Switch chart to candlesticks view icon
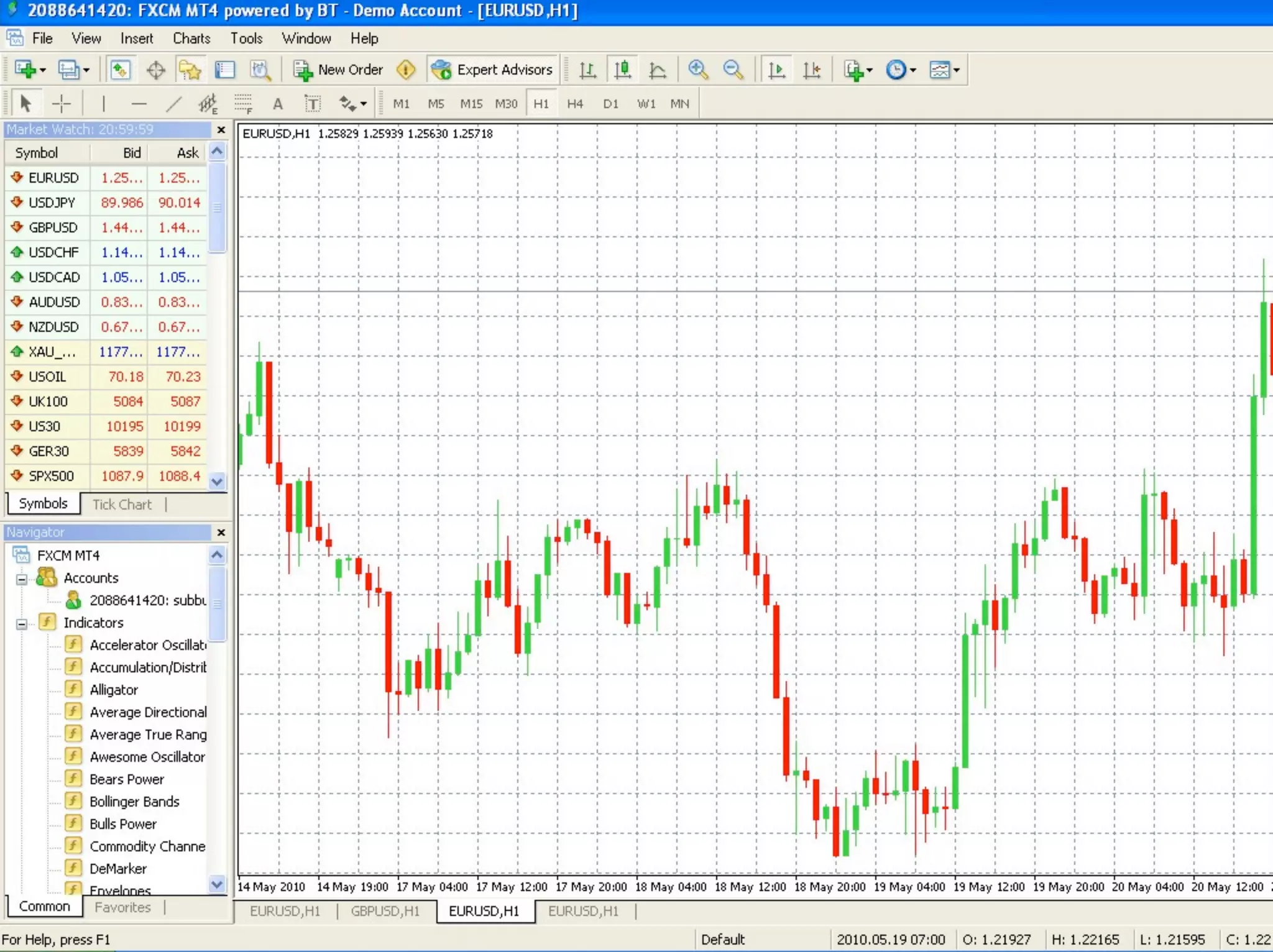Viewport: 1273px width, 952px height. (x=622, y=70)
